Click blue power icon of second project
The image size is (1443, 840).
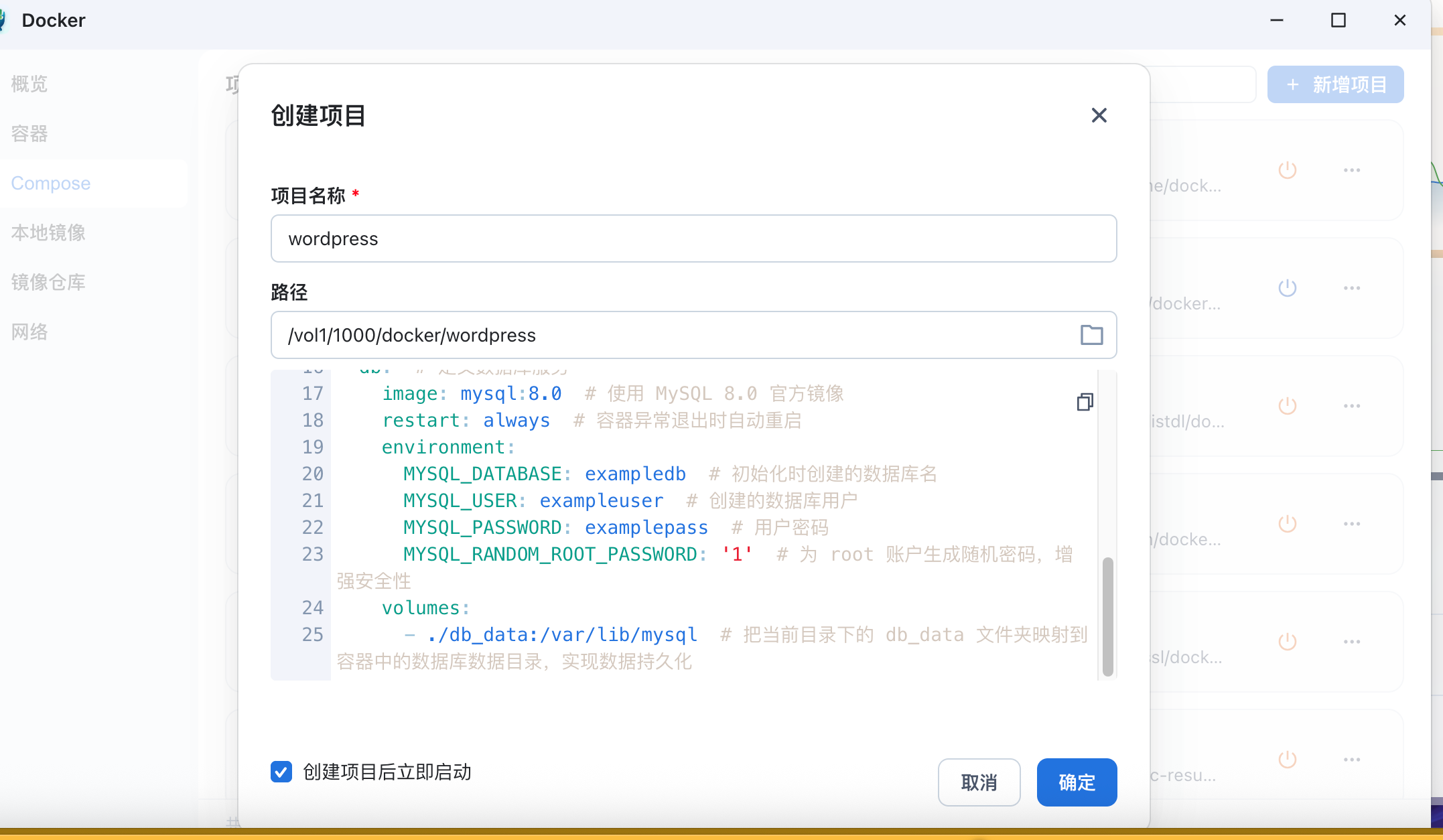tap(1287, 288)
